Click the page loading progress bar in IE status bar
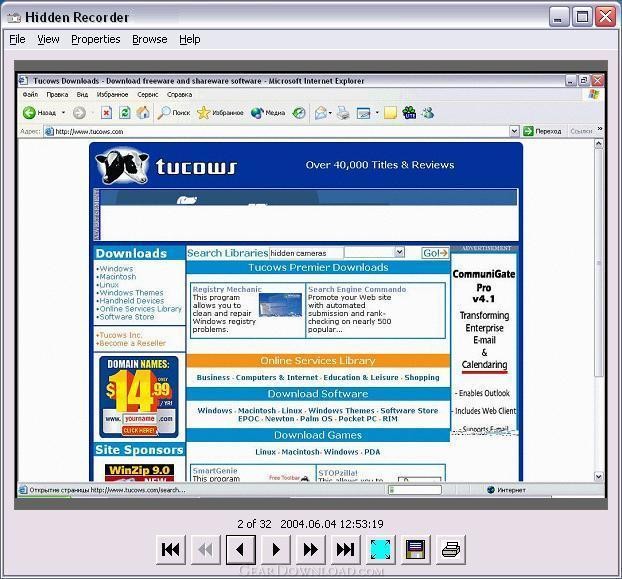 click(x=415, y=490)
